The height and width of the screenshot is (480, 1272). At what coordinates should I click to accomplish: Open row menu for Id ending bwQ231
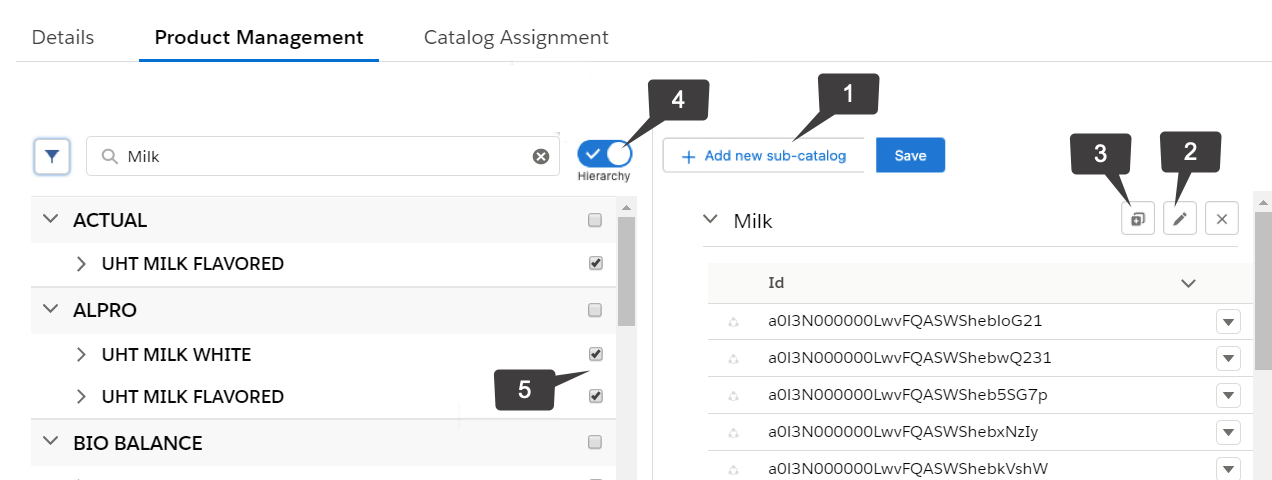[x=1228, y=358]
